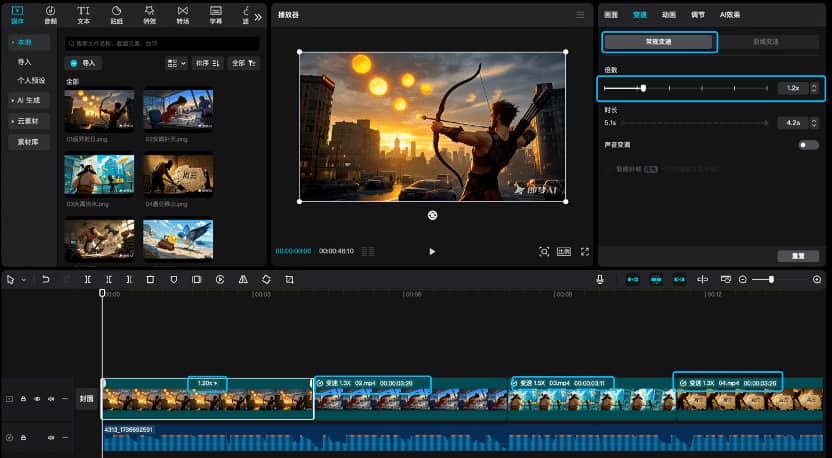Viewport: 832px width, 458px height.
Task: Delete the selected clip
Action: [150, 280]
